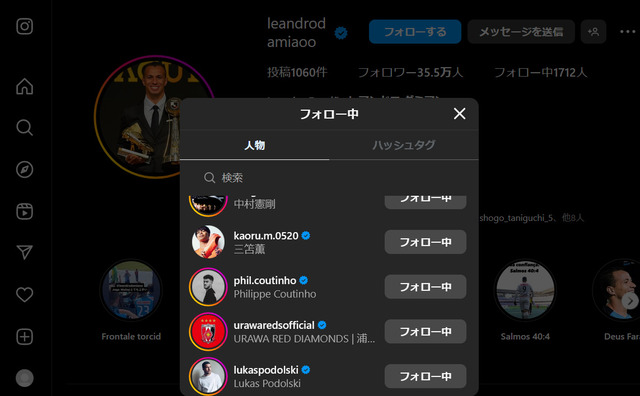Open フォロー中1712人 following count
This screenshot has height=396, width=640.
540,73
